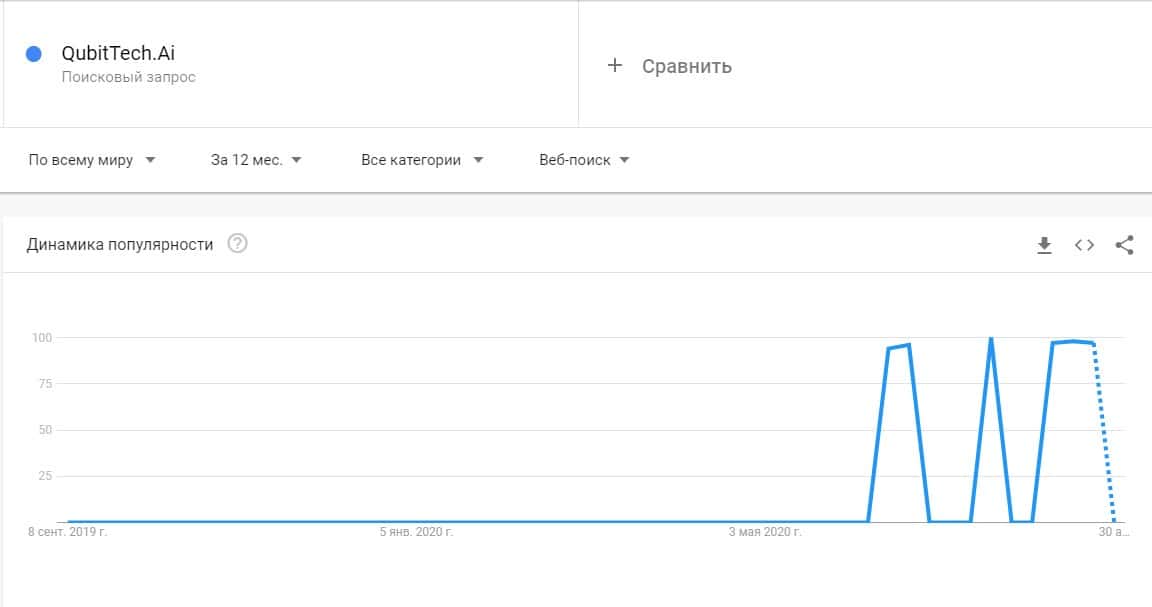Image resolution: width=1152 pixels, height=607 pixels.
Task: Click the 8 сент. 2019 г. axis label
Action: 67,533
